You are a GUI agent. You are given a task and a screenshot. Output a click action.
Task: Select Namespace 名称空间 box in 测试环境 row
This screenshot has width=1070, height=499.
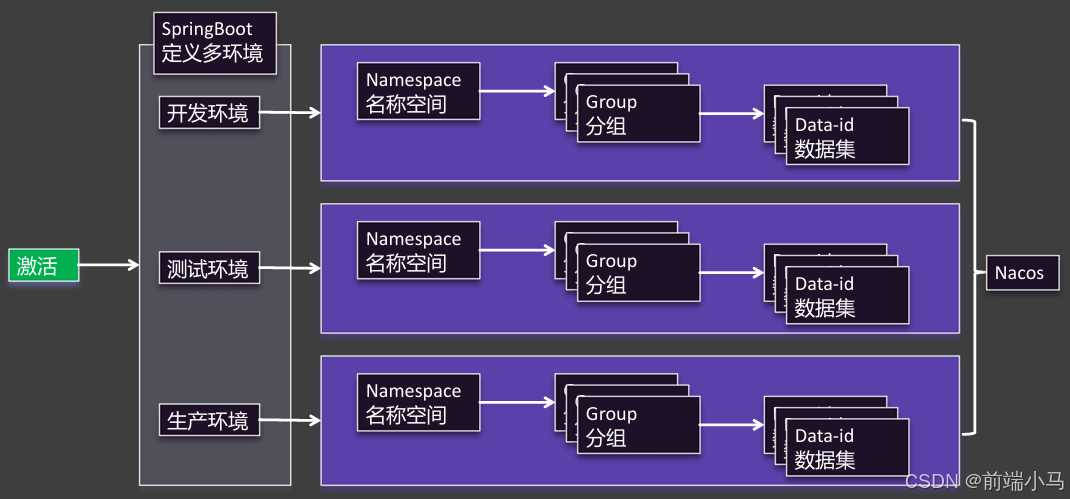click(418, 250)
